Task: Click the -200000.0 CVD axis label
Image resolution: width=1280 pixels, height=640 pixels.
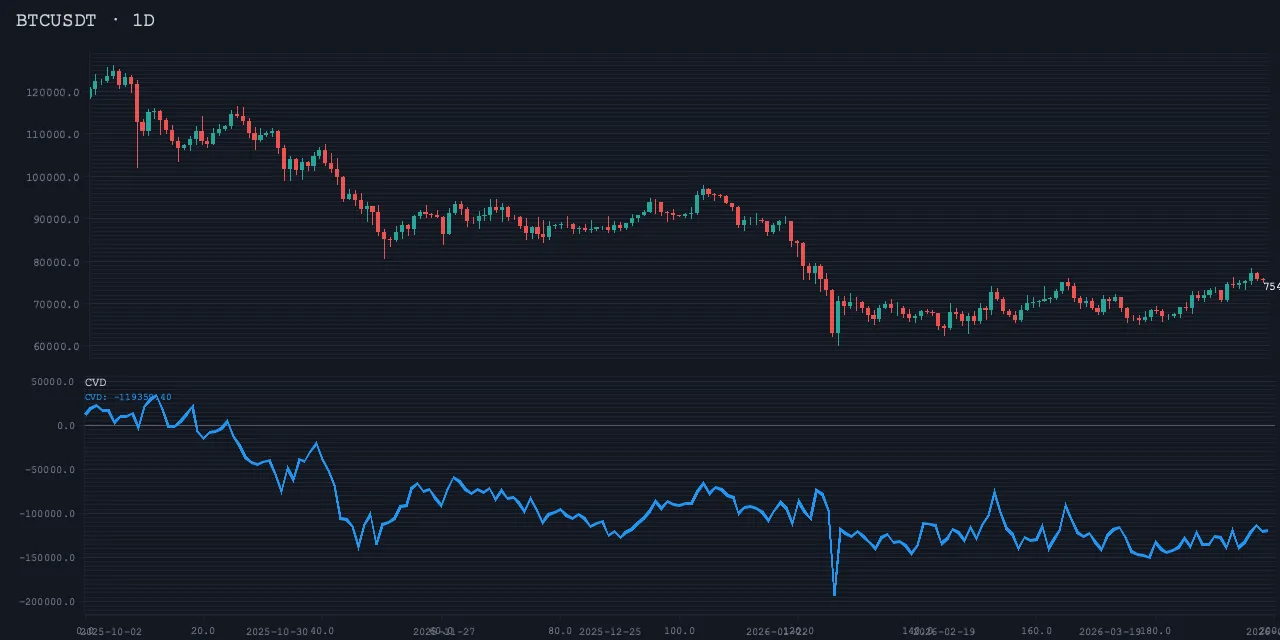Action: click(x=50, y=602)
